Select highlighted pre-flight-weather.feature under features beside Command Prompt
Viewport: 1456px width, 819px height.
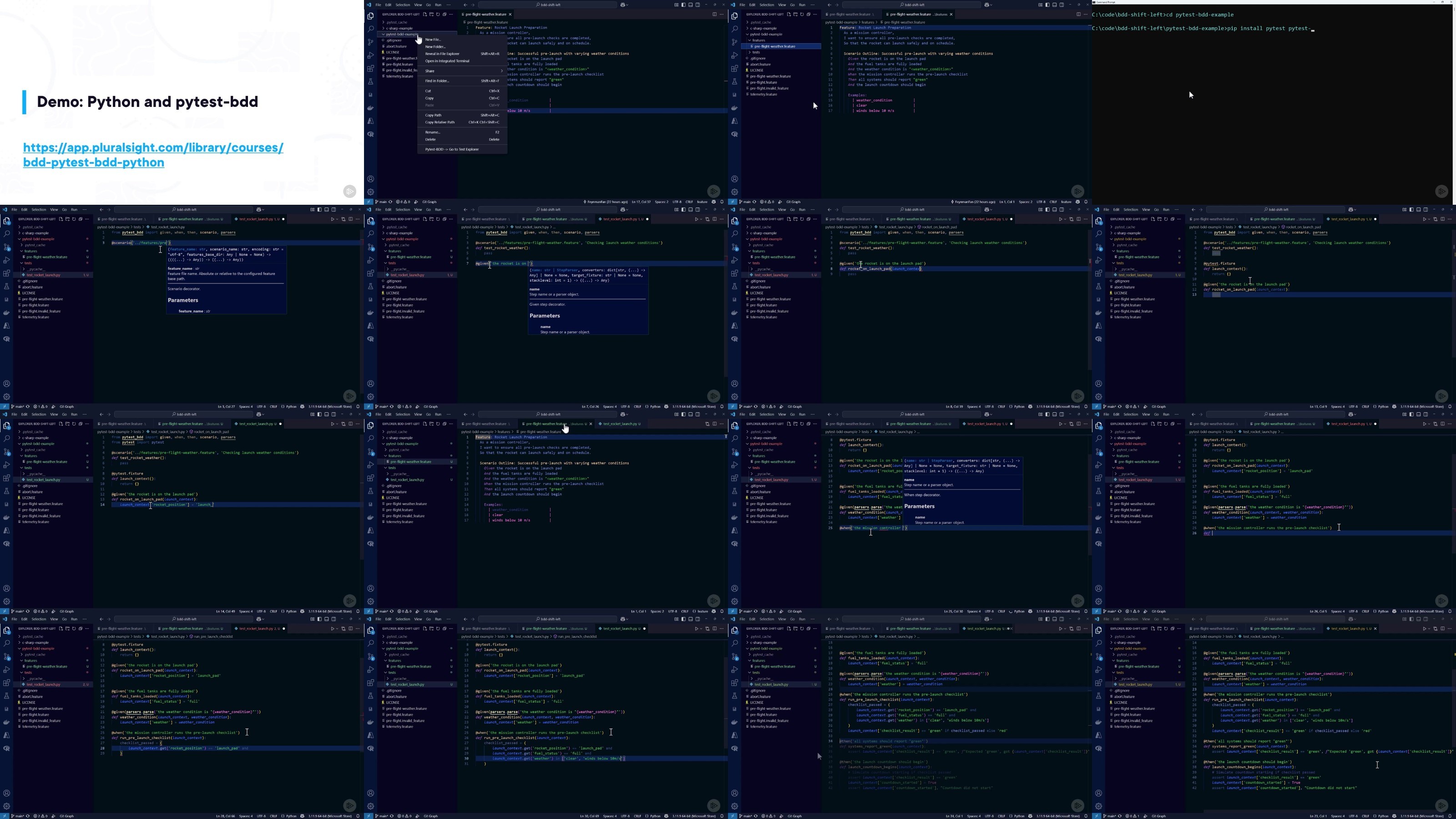781,46
